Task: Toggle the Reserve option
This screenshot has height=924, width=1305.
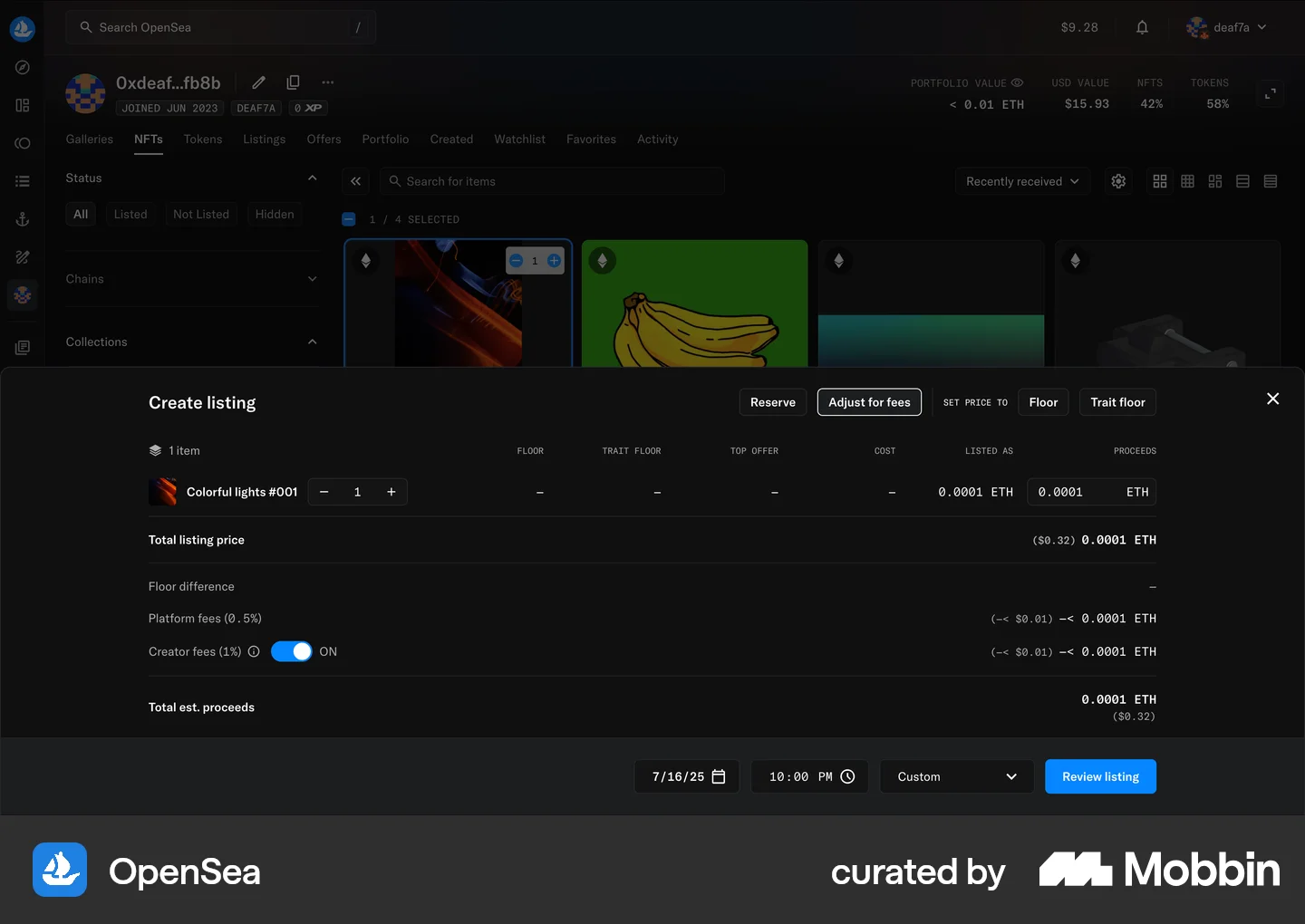Action: coord(773,402)
